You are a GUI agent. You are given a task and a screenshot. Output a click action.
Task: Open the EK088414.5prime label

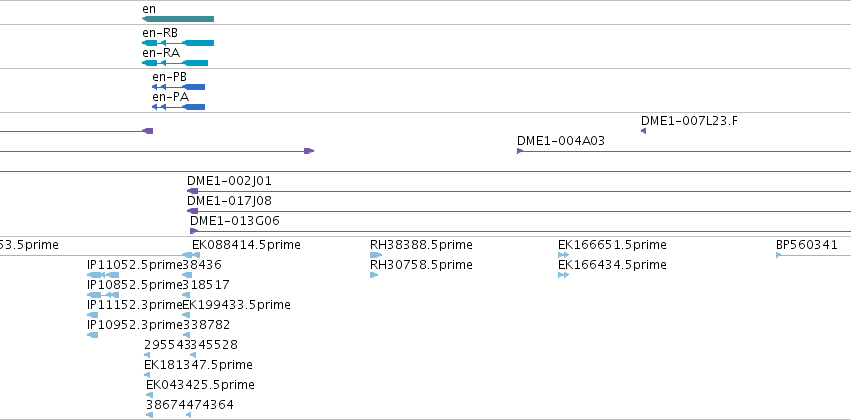(246, 245)
